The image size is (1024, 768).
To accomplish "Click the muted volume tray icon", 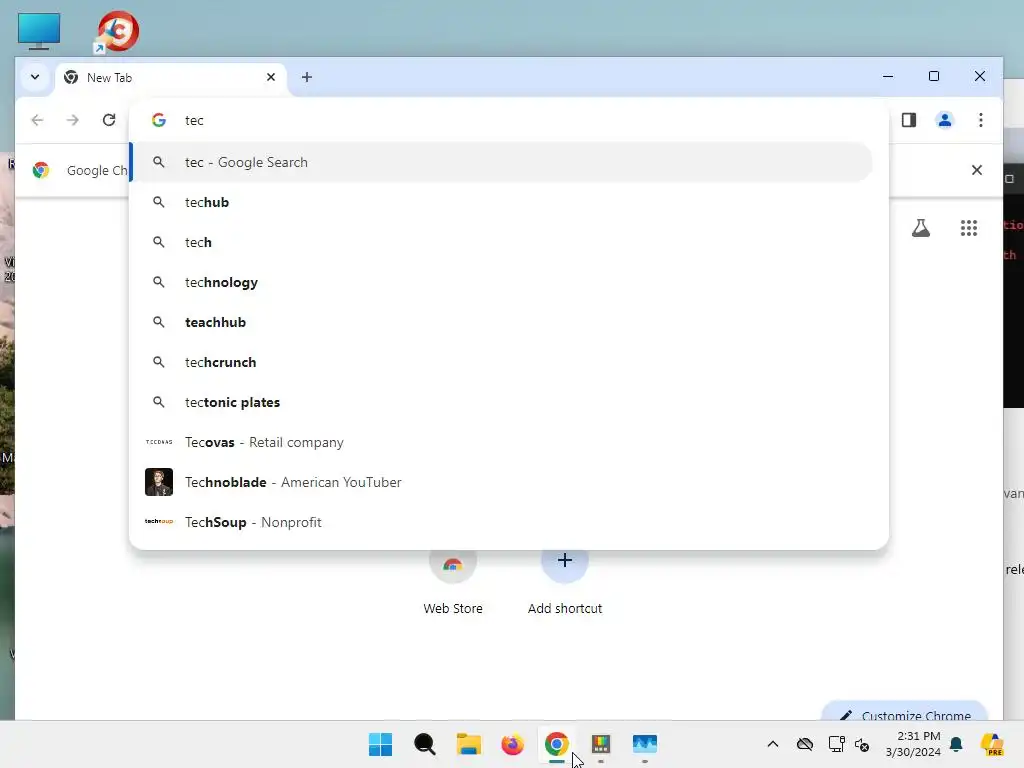I will tap(862, 744).
